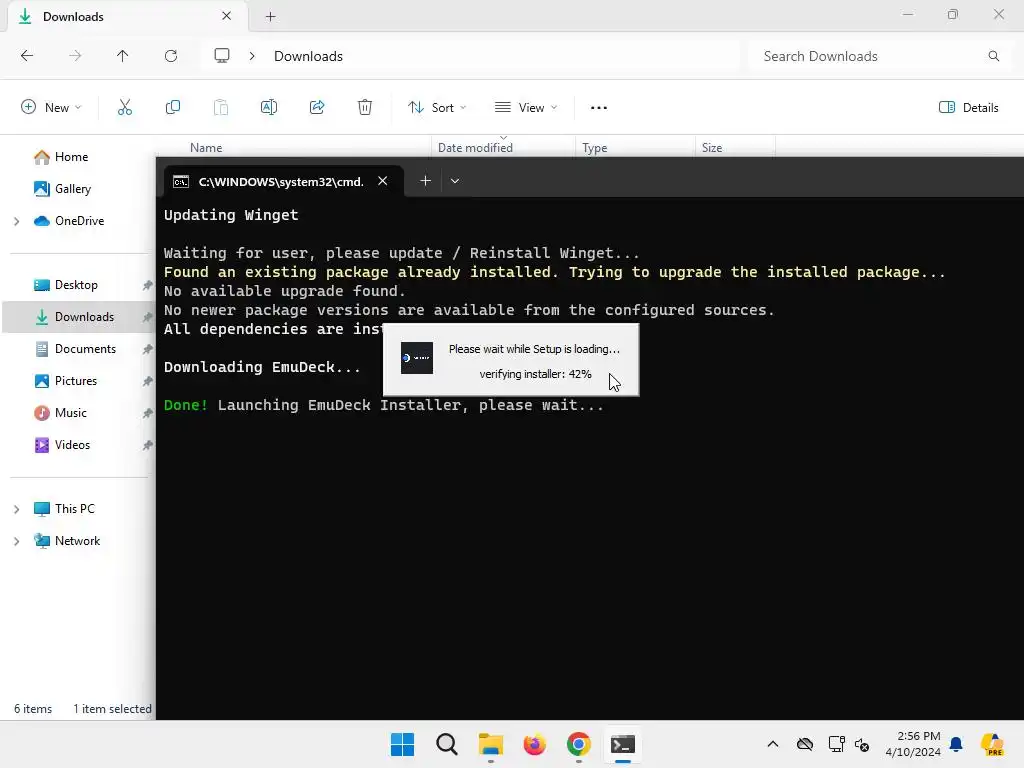Open Pictures in navigation pane

click(65, 381)
